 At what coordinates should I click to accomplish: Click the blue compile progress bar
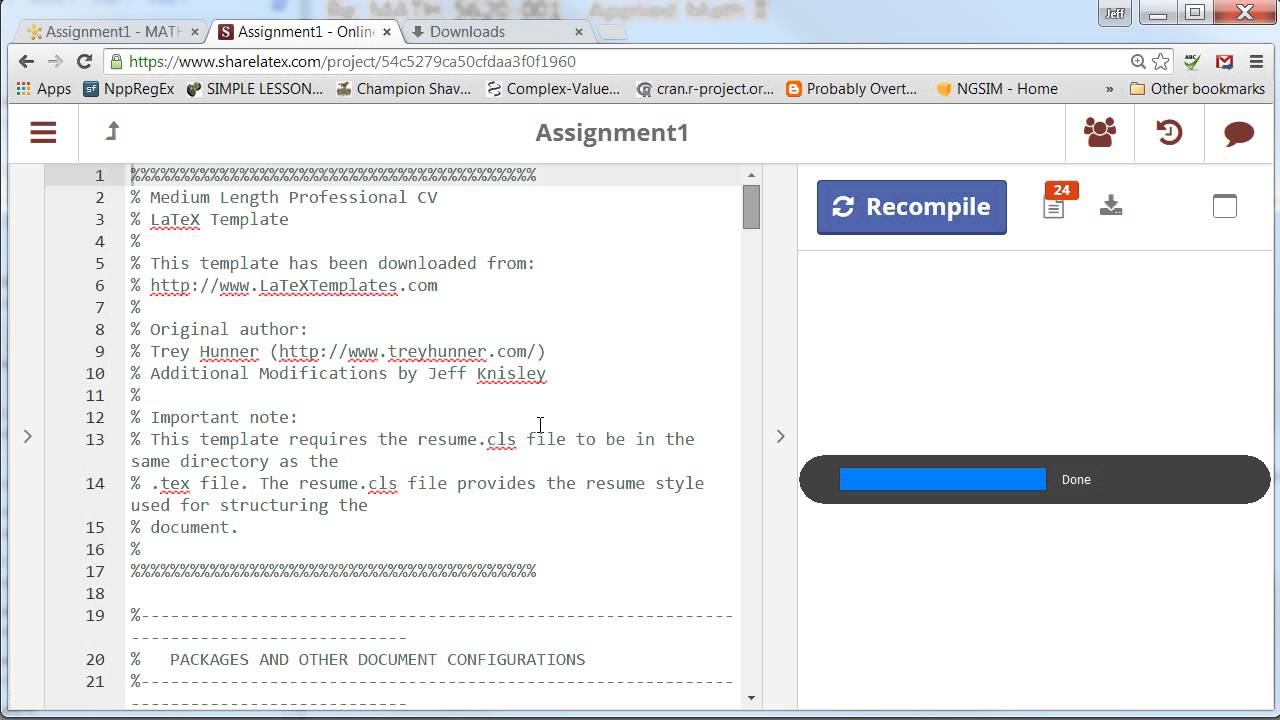tap(942, 479)
